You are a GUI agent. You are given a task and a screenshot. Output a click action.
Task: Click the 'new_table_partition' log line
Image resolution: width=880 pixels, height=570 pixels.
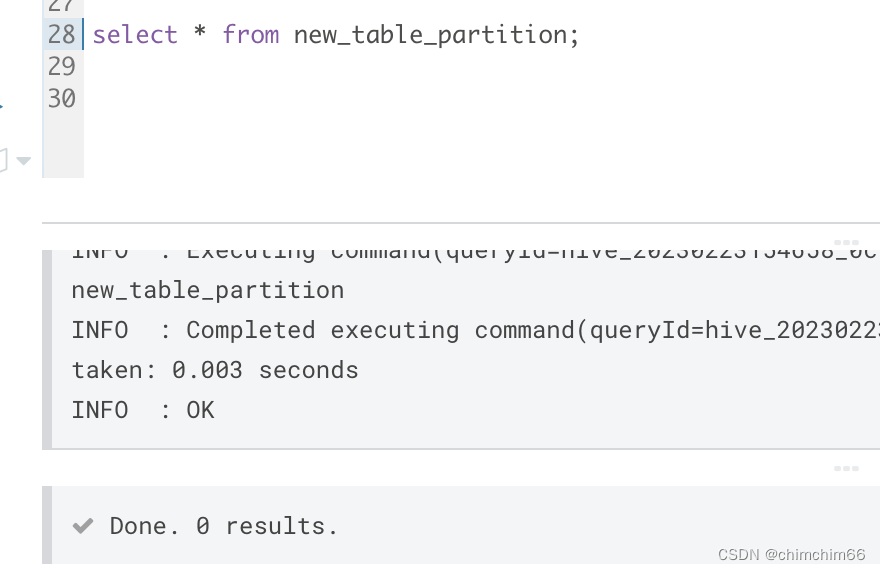[208, 291]
